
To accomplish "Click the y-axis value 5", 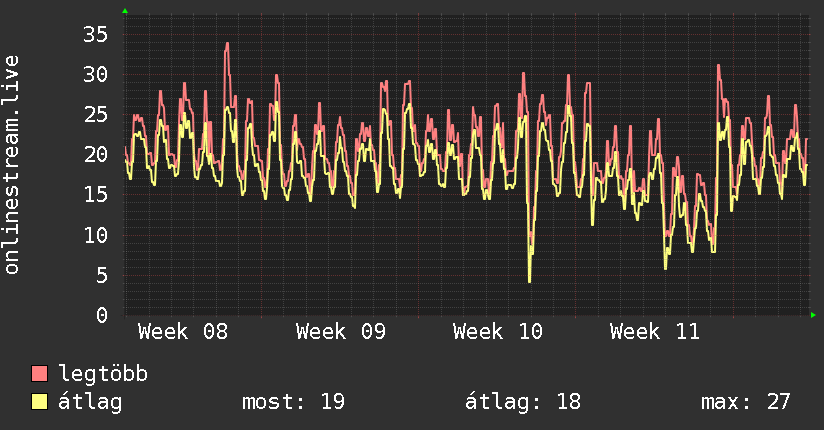I will tap(101, 275).
